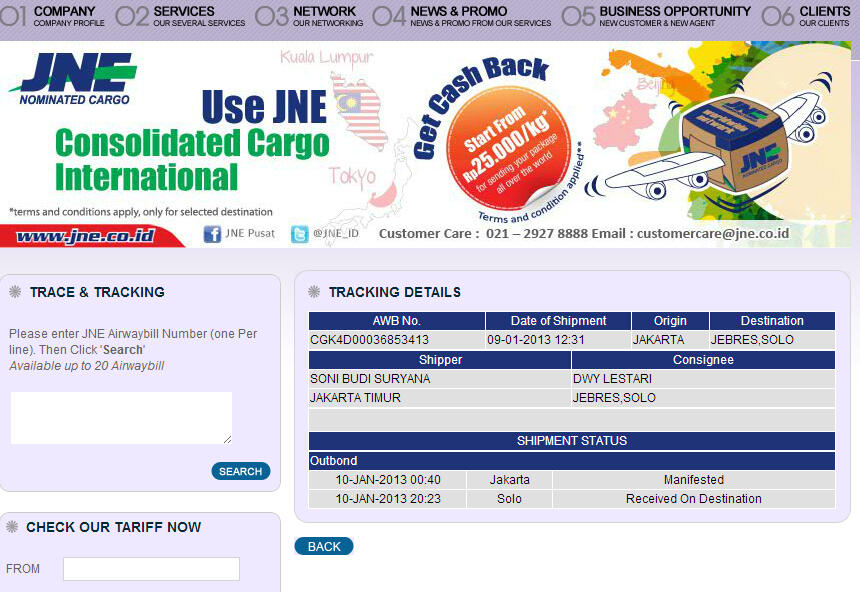Click the Consignee column header

click(703, 360)
